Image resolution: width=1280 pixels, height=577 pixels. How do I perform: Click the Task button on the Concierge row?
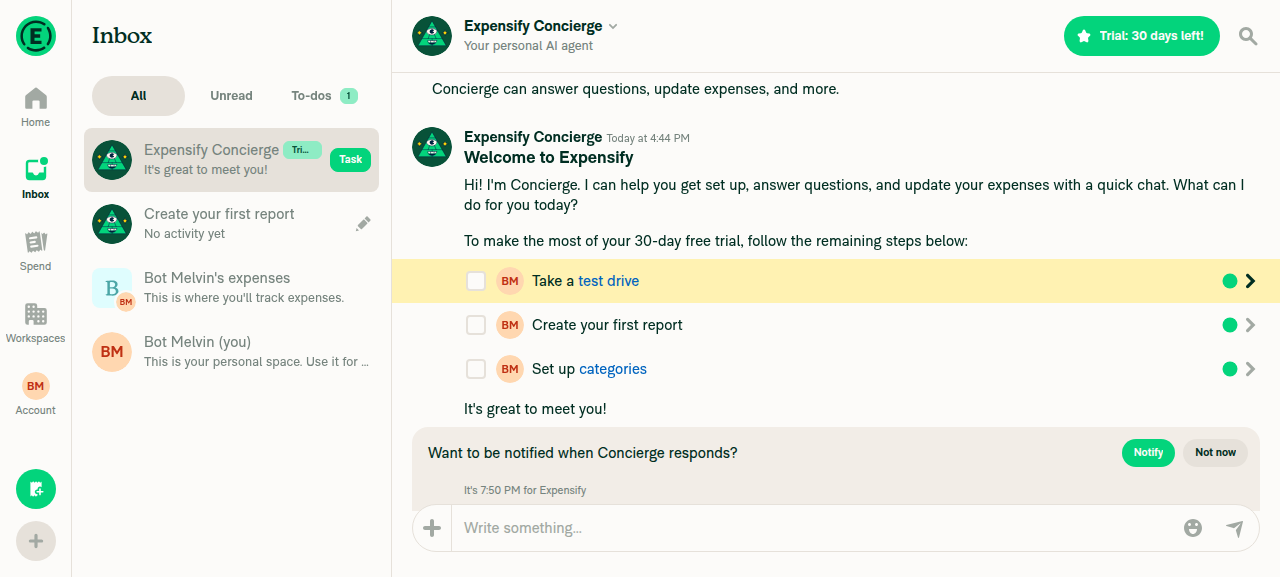pyautogui.click(x=350, y=160)
